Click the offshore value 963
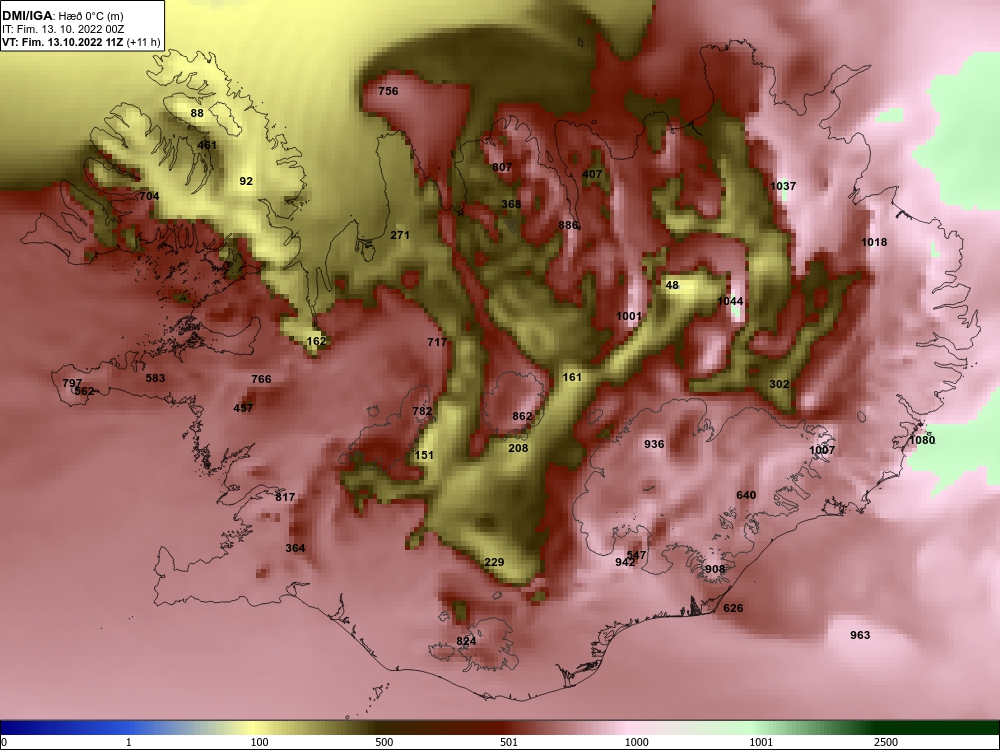1000x750 pixels. [860, 635]
